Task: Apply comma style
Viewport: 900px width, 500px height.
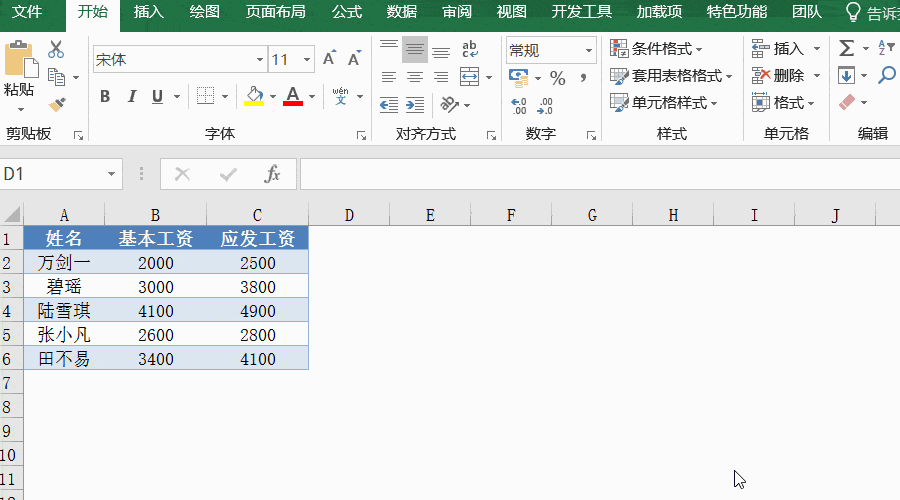Action: tap(583, 77)
